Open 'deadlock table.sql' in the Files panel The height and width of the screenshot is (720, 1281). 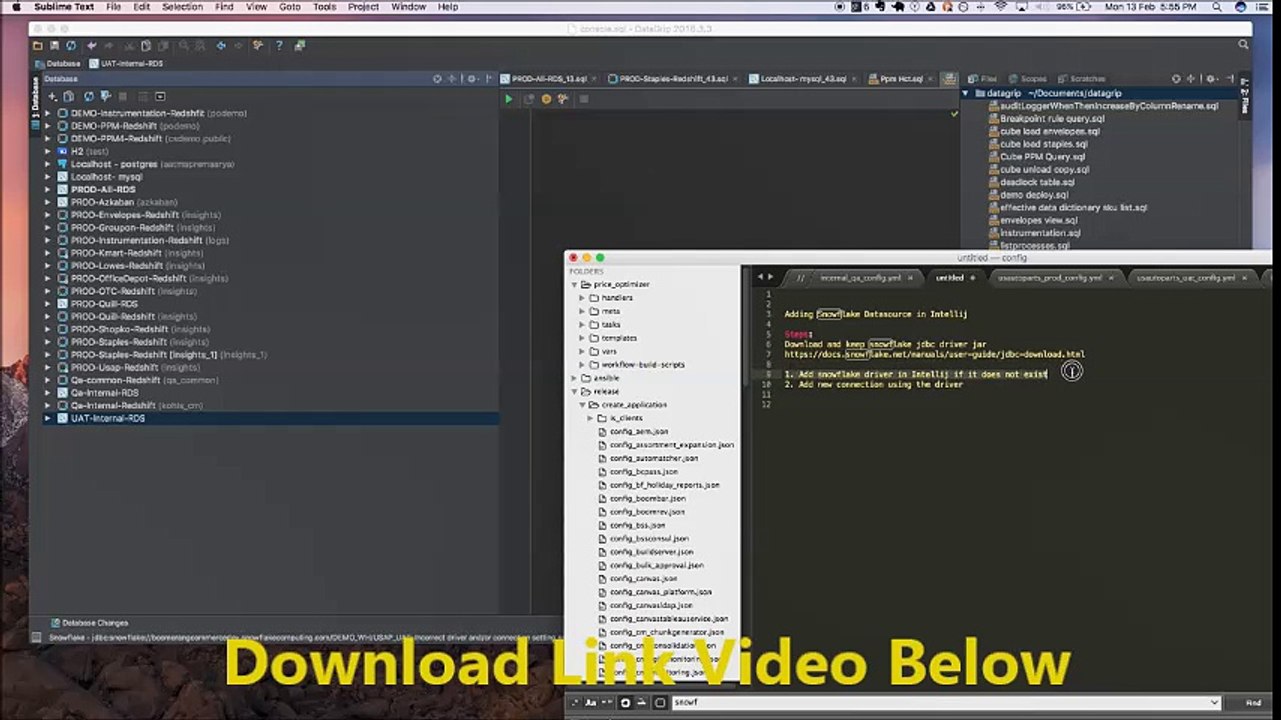(x=1037, y=182)
